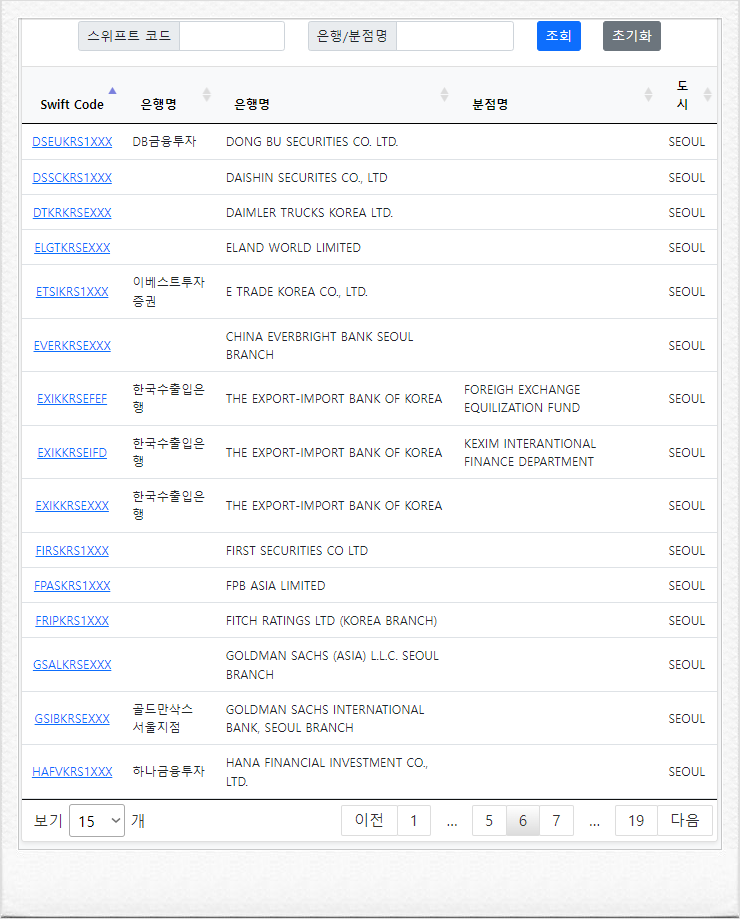740x919 pixels.
Task: Sort by city (도시) column arrows
Action: [x=707, y=94]
